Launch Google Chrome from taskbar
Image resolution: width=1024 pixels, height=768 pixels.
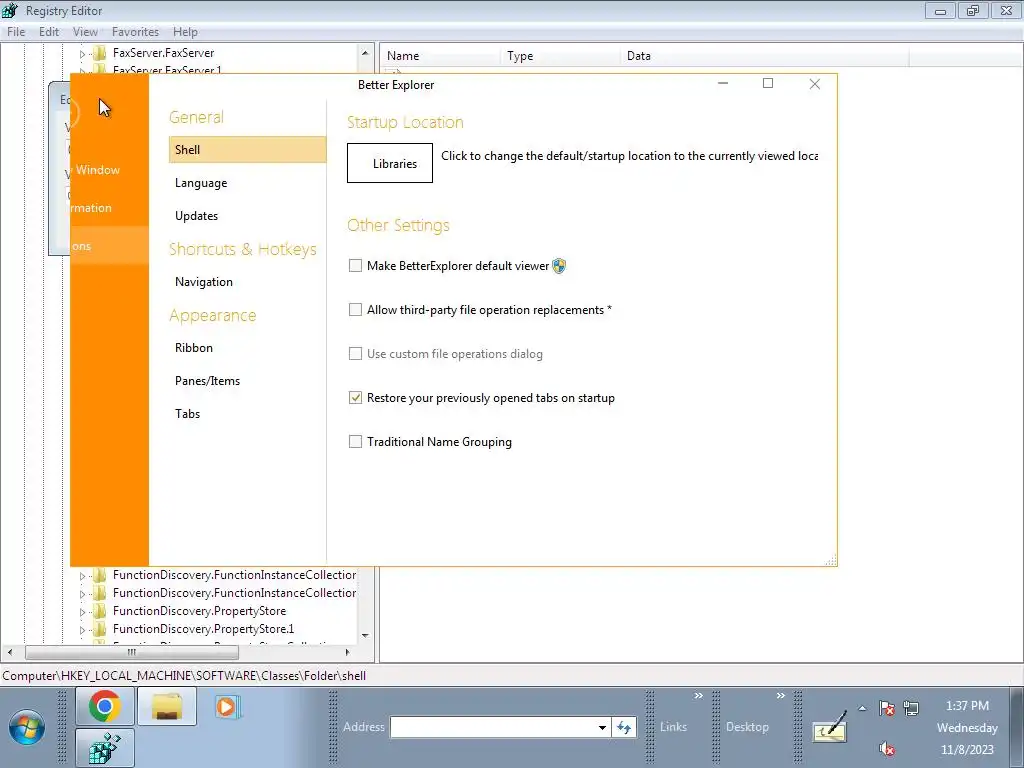(105, 706)
